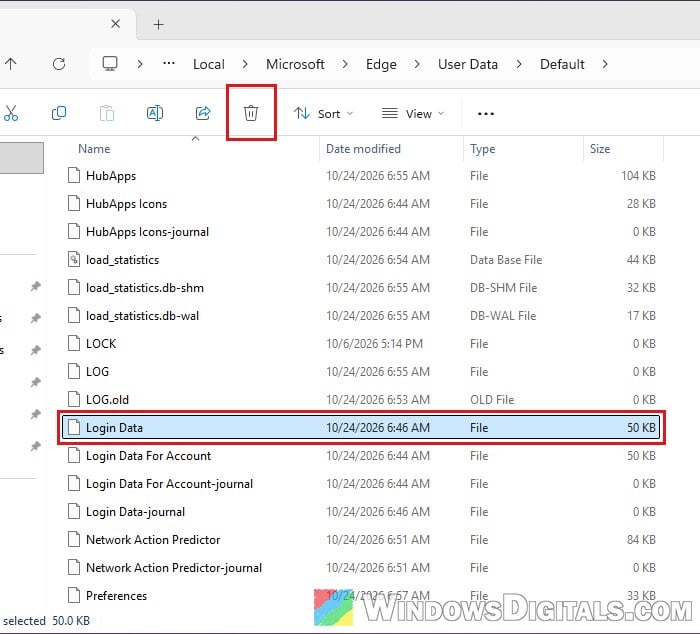Click the Default breadcrumb segment
700x634 pixels.
point(562,64)
